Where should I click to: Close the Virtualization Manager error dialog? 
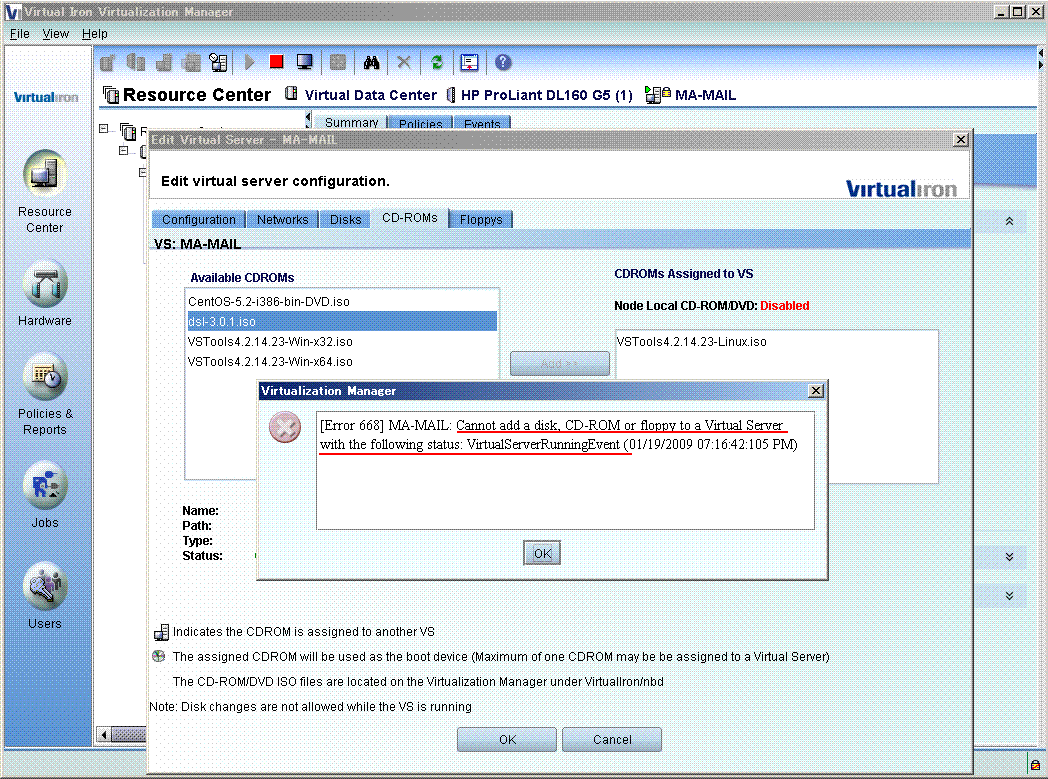click(816, 391)
